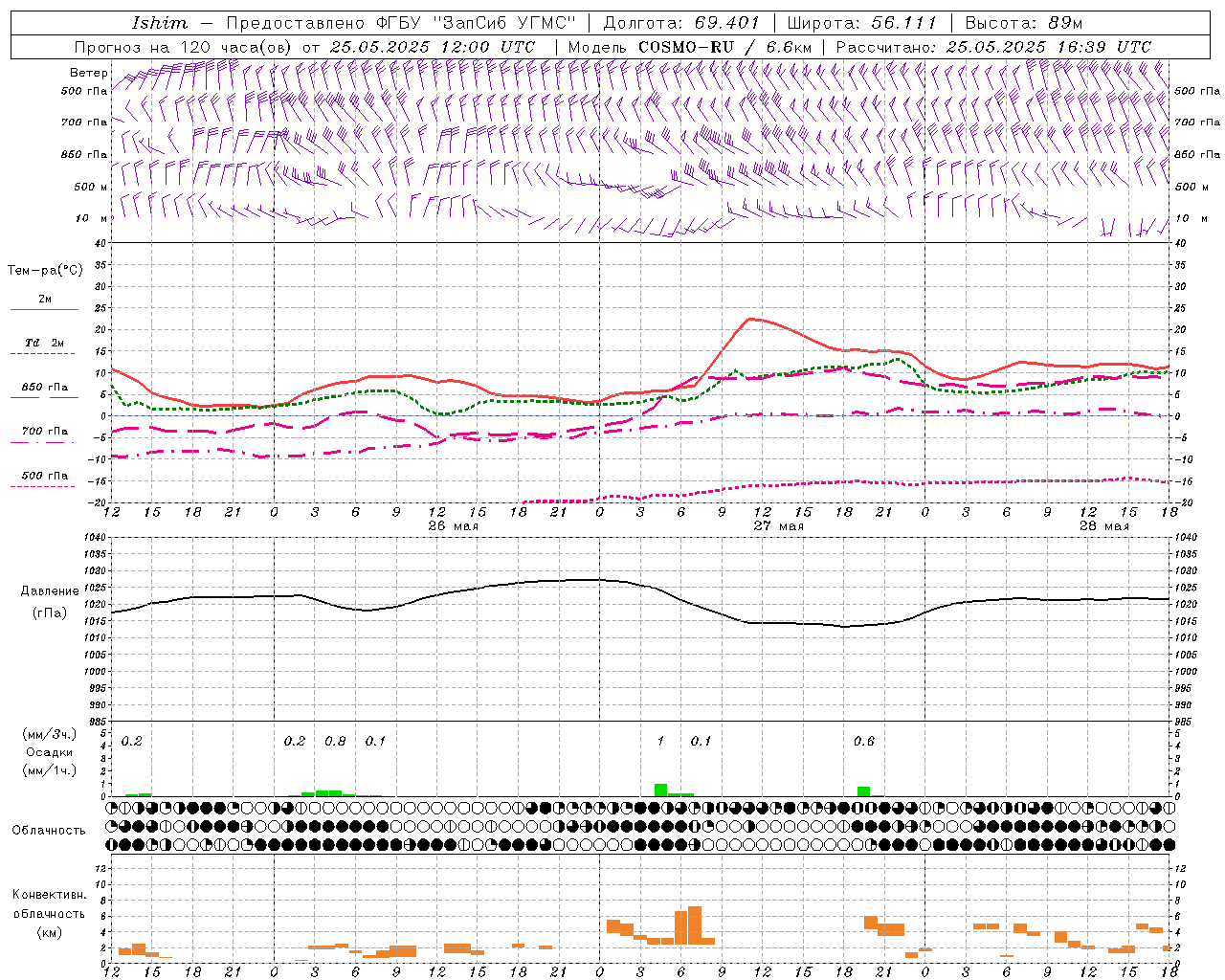The image size is (1225, 980).
Task: Select the 0.8 precipitation amount value
Action: (x=335, y=742)
